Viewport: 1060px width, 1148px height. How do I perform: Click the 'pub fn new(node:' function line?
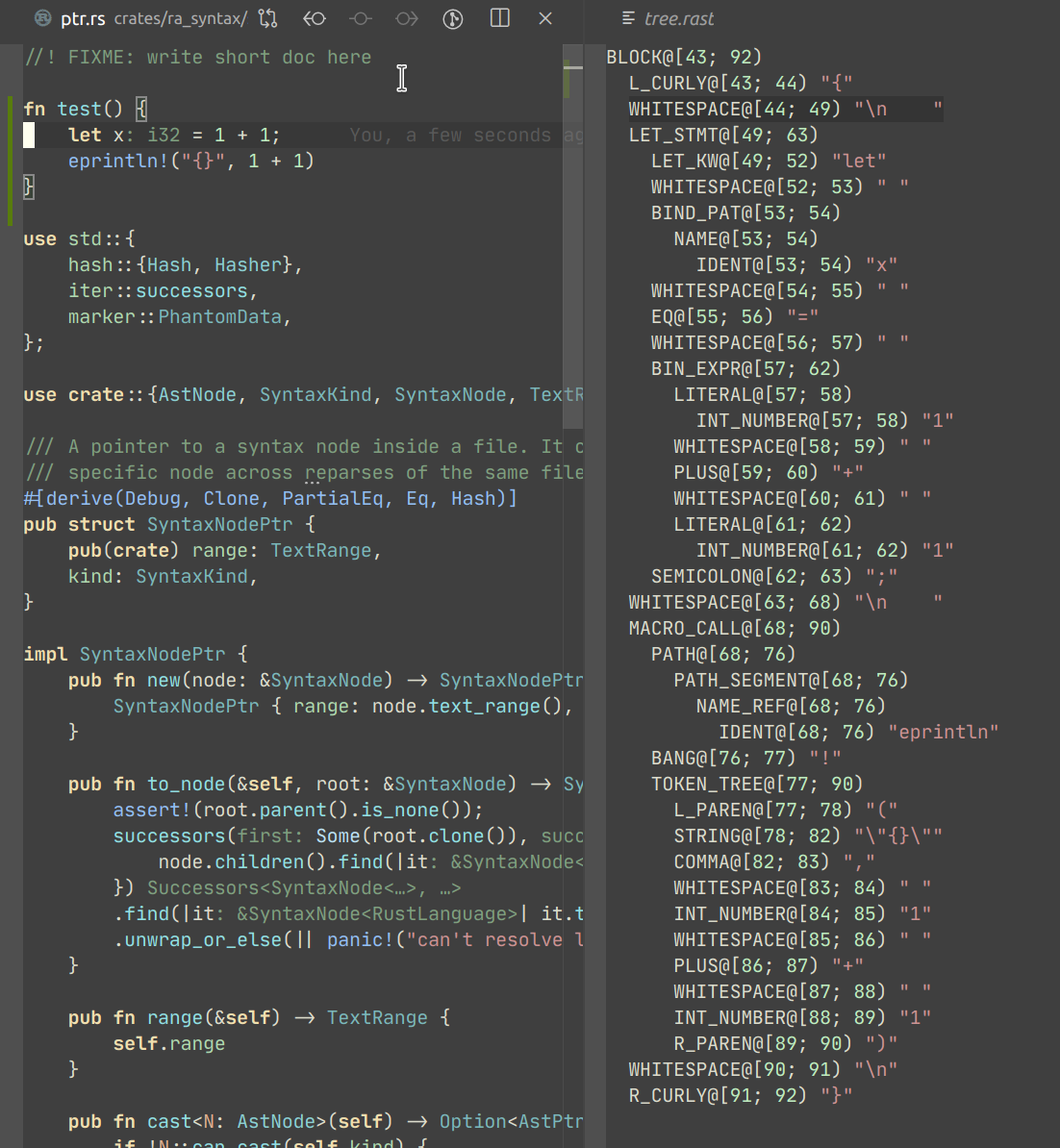(x=326, y=680)
